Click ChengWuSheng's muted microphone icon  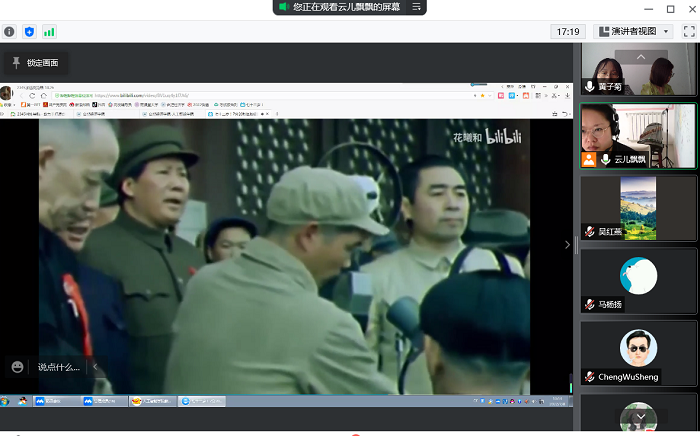[590, 377]
